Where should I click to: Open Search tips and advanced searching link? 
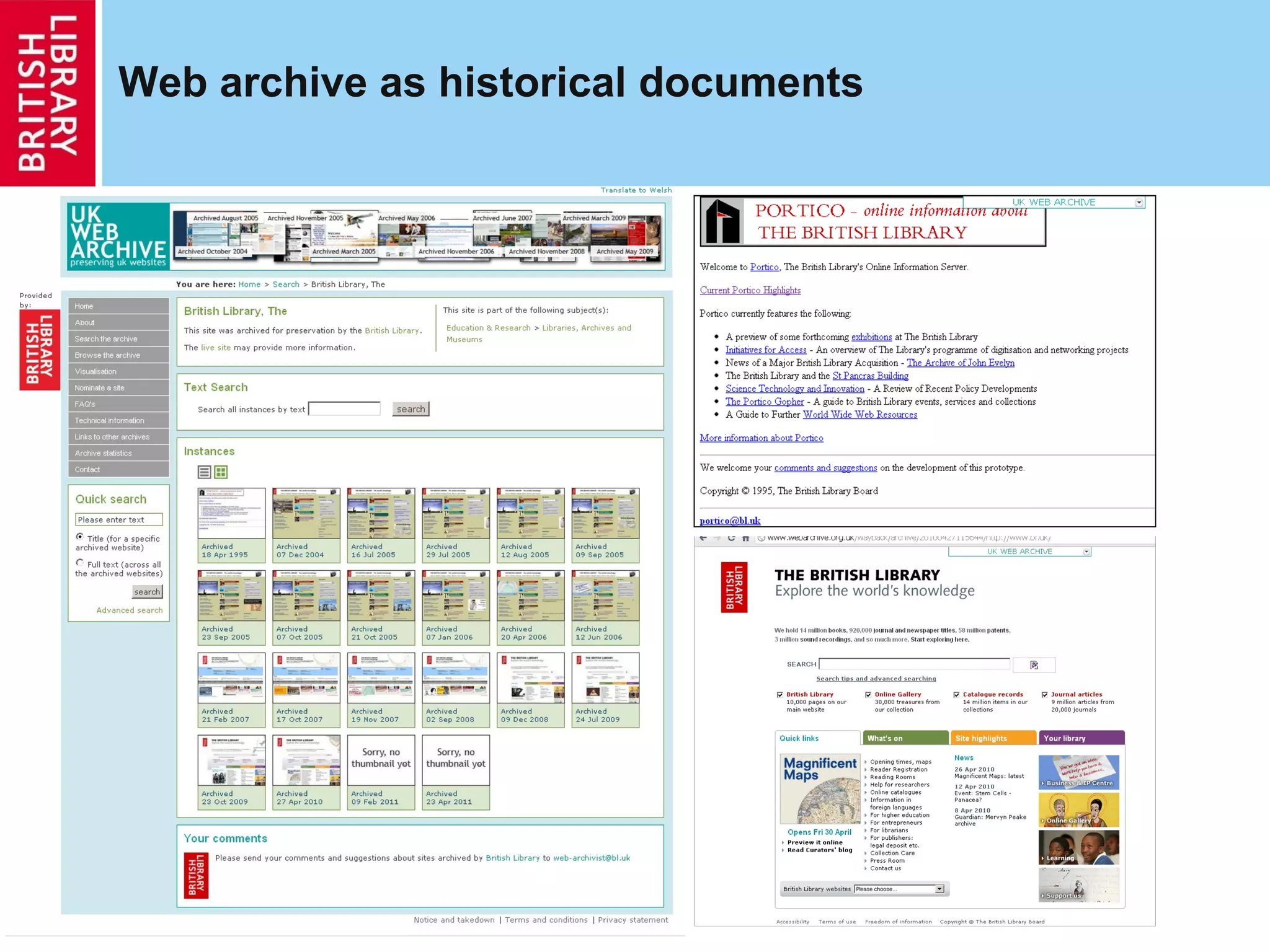click(876, 679)
